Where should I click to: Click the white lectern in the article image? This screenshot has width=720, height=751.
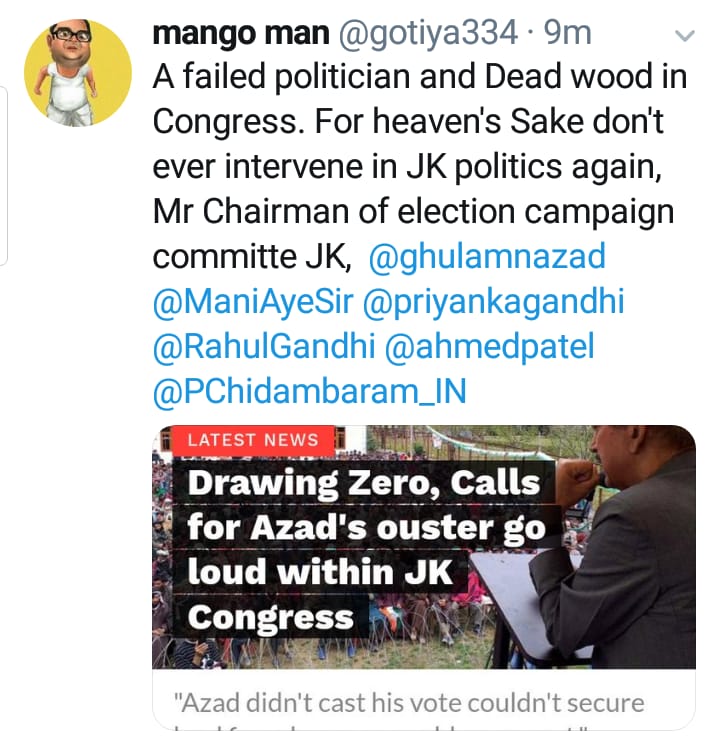coord(520,600)
